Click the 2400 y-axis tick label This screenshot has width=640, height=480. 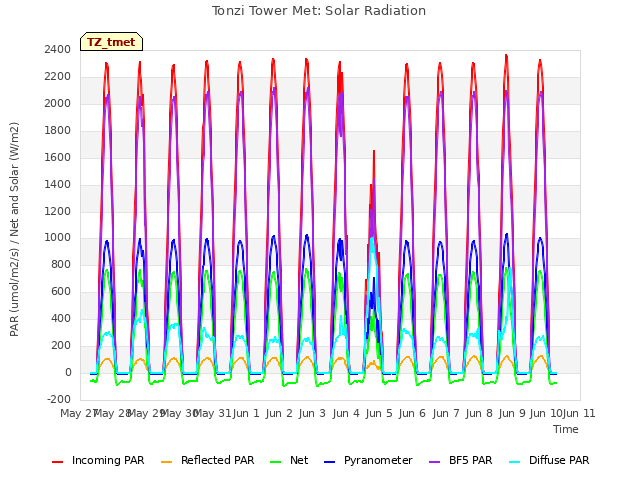(x=58, y=50)
